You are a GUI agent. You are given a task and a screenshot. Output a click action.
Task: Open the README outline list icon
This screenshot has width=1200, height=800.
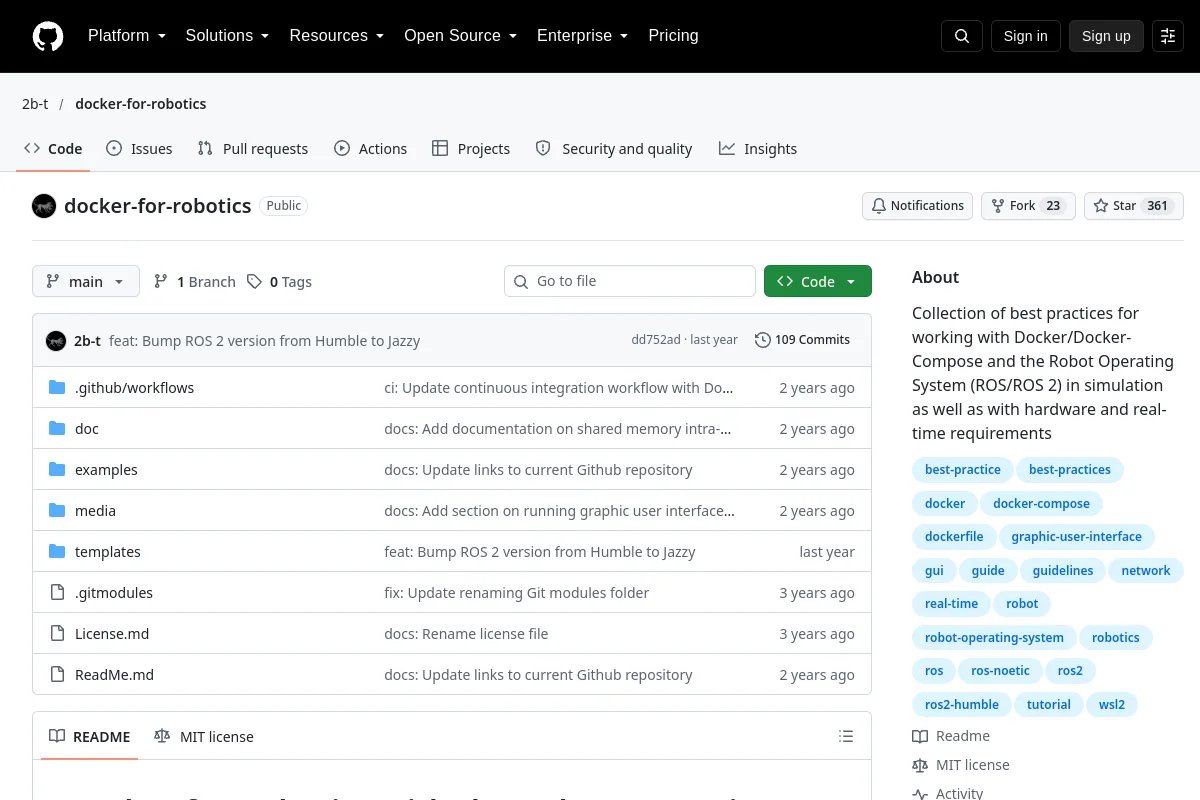(846, 737)
